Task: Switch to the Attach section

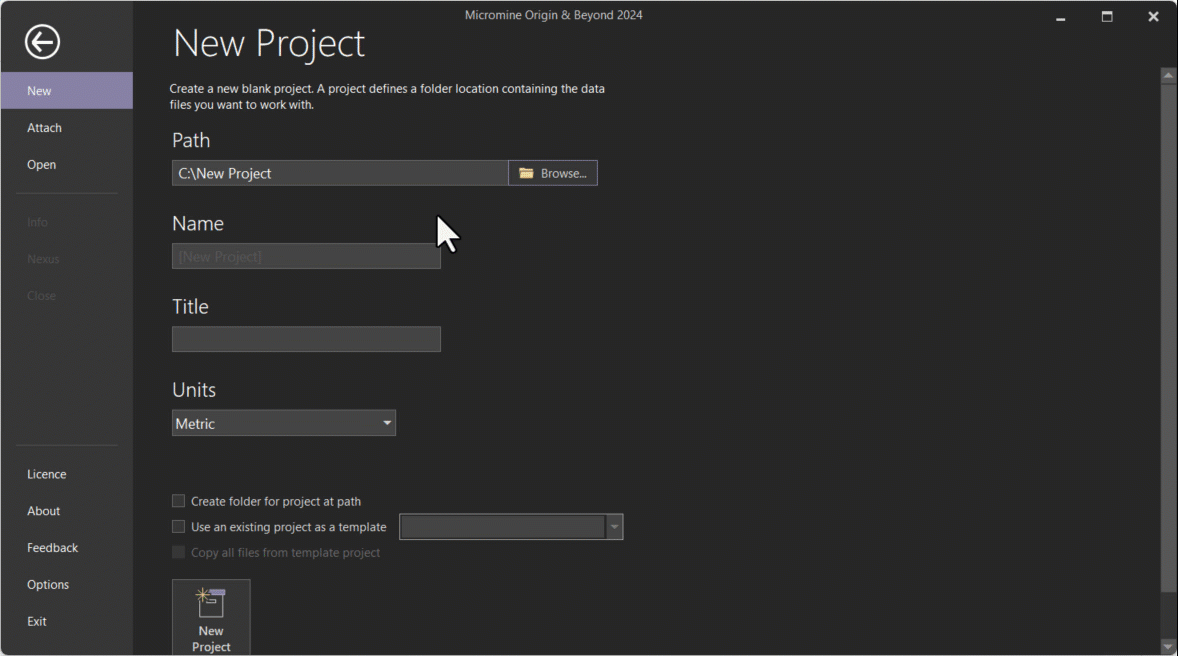Action: [x=44, y=127]
